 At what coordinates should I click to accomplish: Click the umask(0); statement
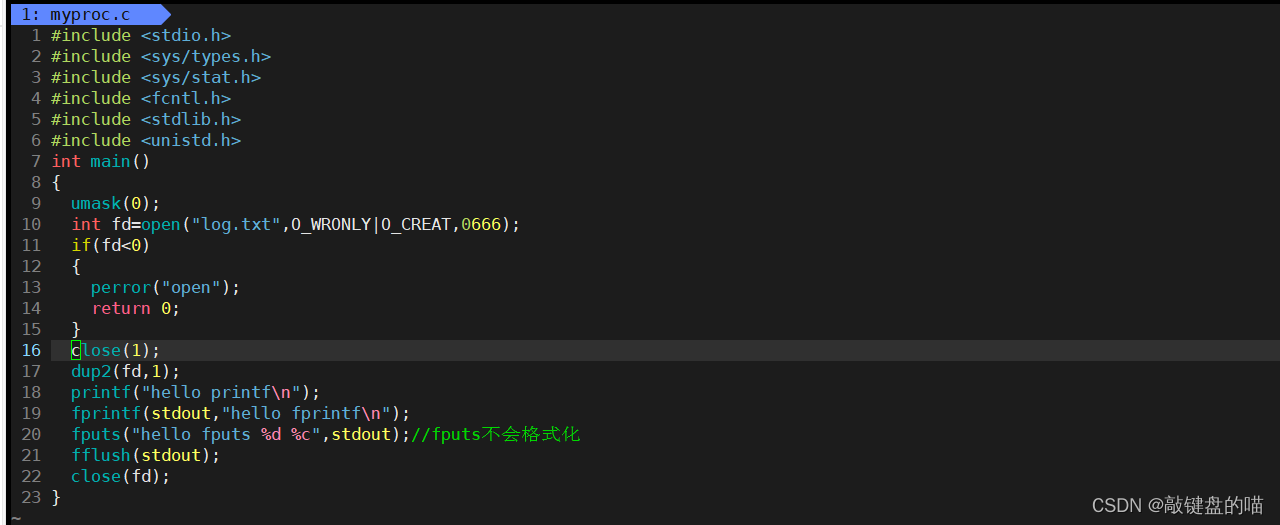click(115, 204)
